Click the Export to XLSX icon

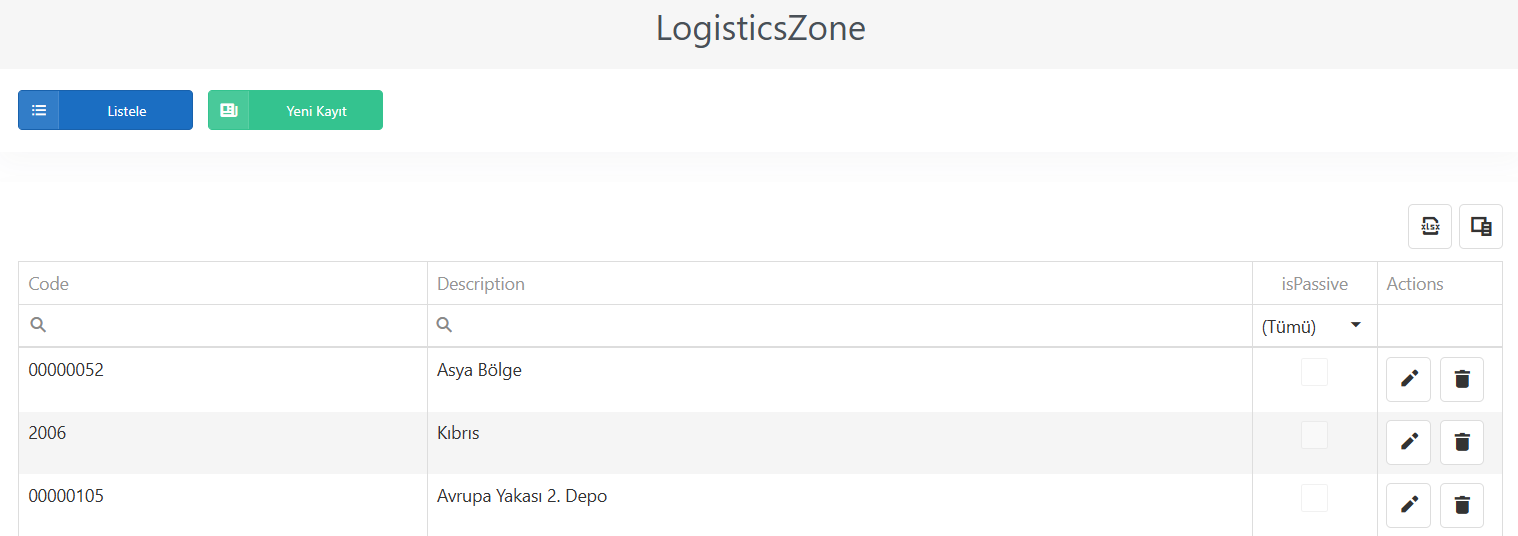coord(1430,226)
